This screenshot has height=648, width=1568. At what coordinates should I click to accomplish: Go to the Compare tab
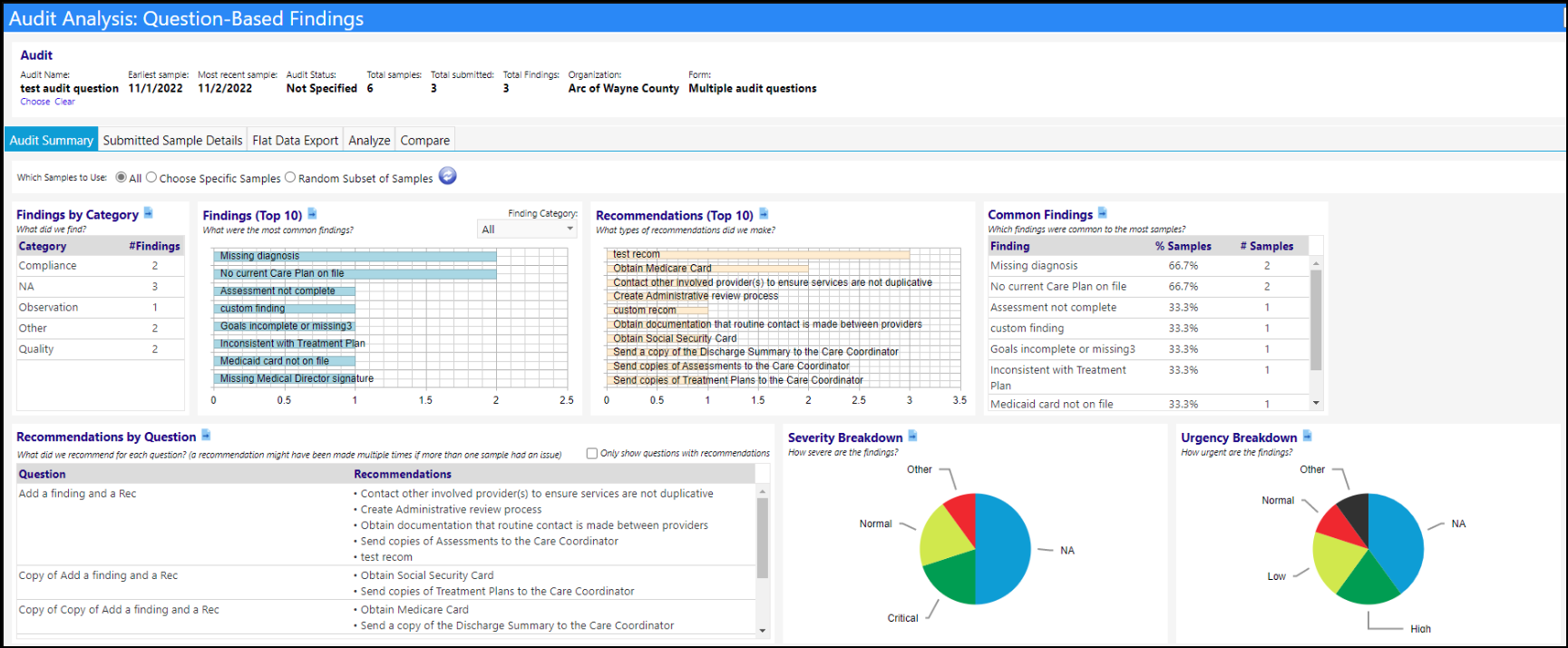tap(425, 140)
